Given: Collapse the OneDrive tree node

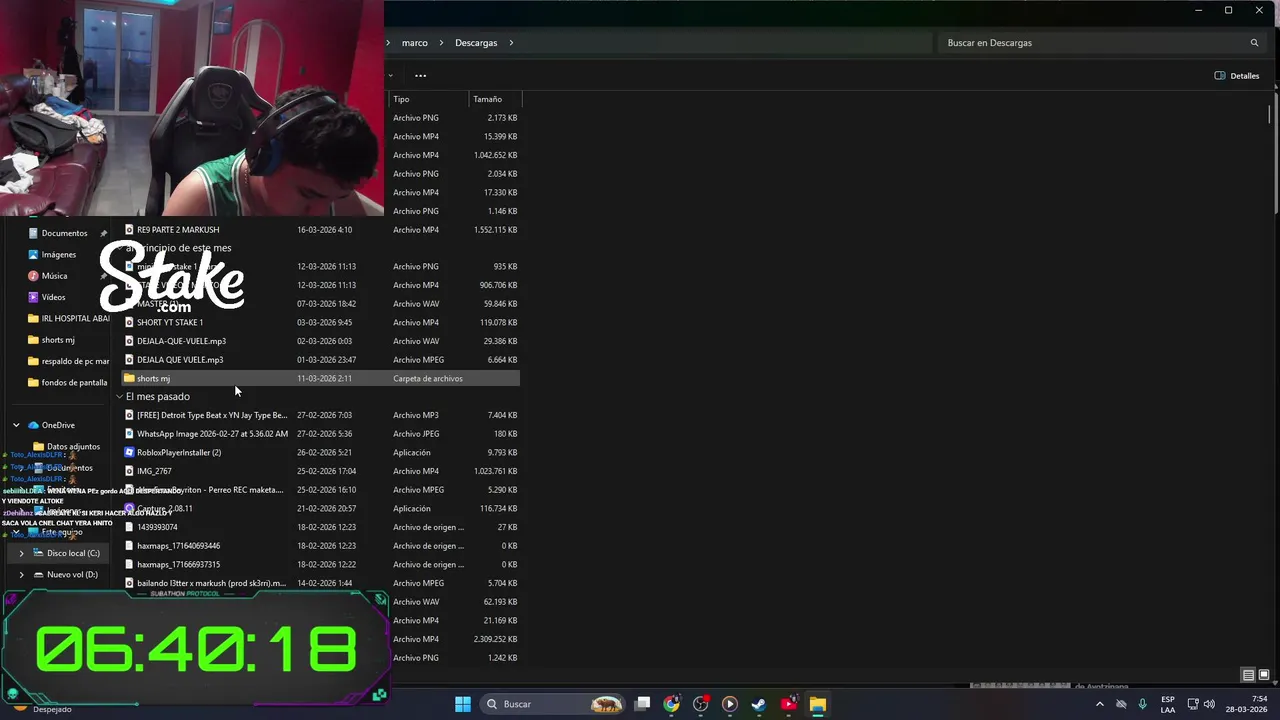Looking at the screenshot, I should (16, 425).
